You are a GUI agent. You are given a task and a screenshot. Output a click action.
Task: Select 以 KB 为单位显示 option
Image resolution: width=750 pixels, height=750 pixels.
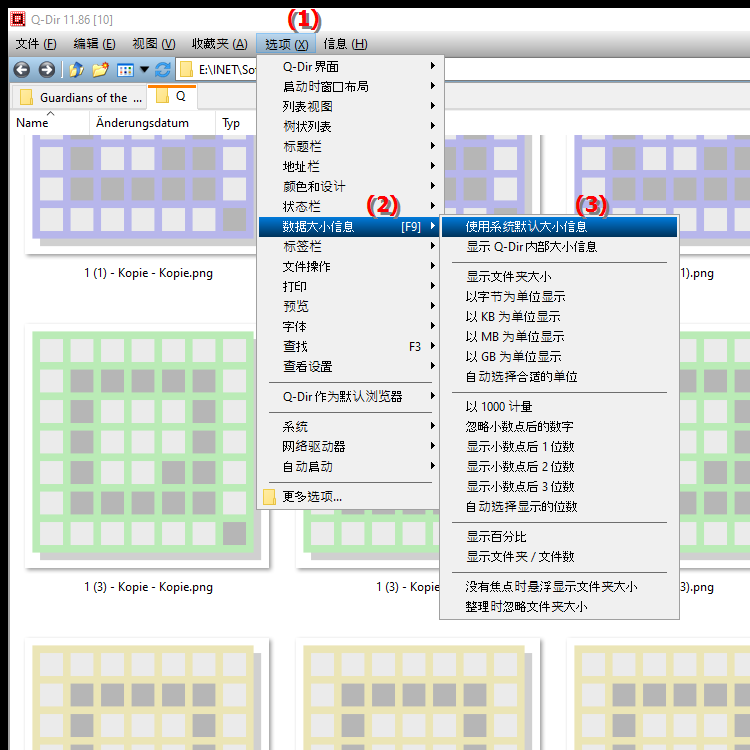pos(559,317)
